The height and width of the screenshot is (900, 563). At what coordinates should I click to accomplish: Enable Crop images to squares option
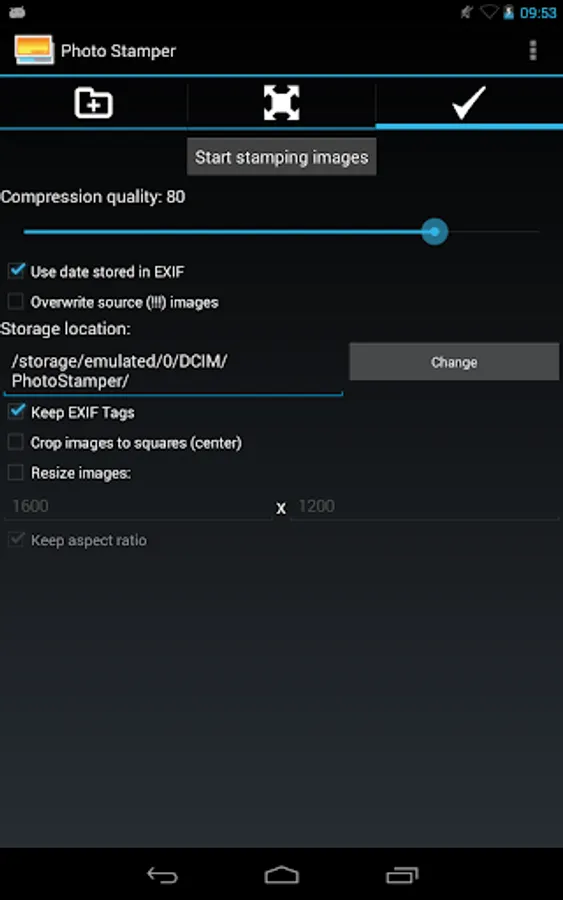pos(16,443)
